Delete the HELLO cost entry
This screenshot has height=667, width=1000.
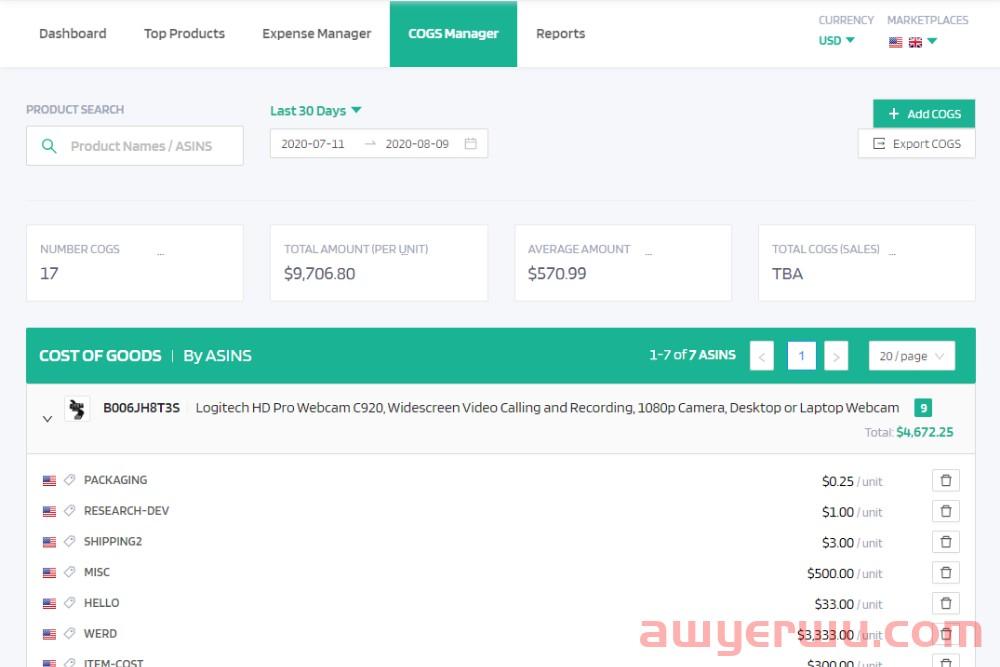[x=945, y=604]
